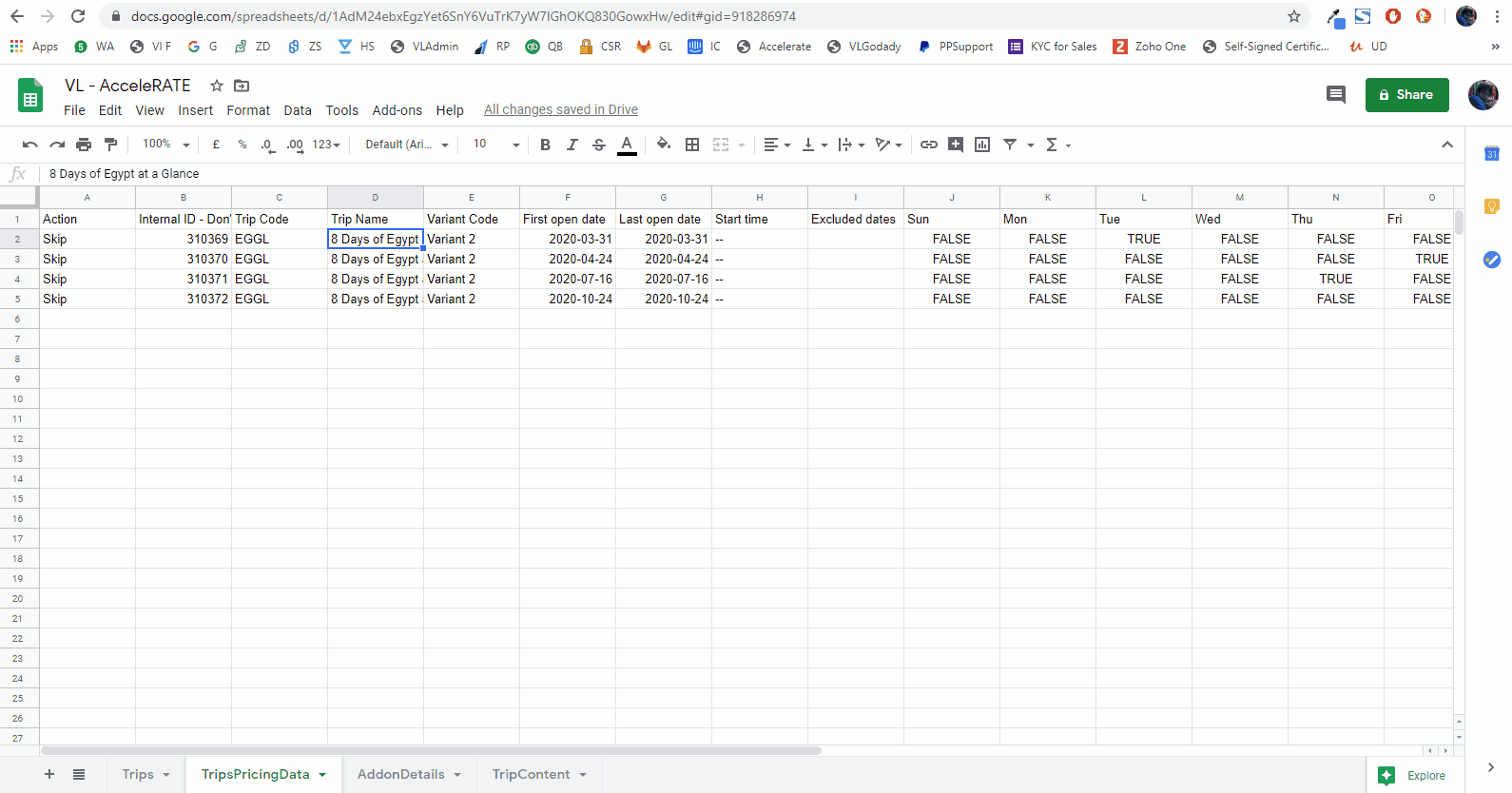The height and width of the screenshot is (793, 1512).
Task: Open the borders tool
Action: click(x=692, y=145)
